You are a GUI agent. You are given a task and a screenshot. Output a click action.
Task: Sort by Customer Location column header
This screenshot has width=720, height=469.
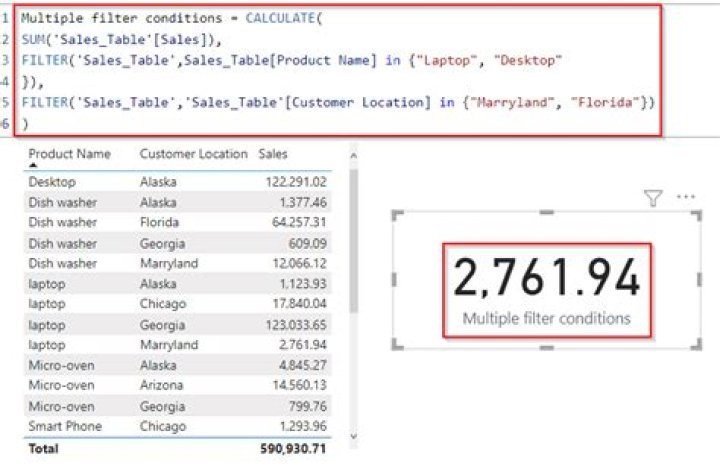(193, 154)
